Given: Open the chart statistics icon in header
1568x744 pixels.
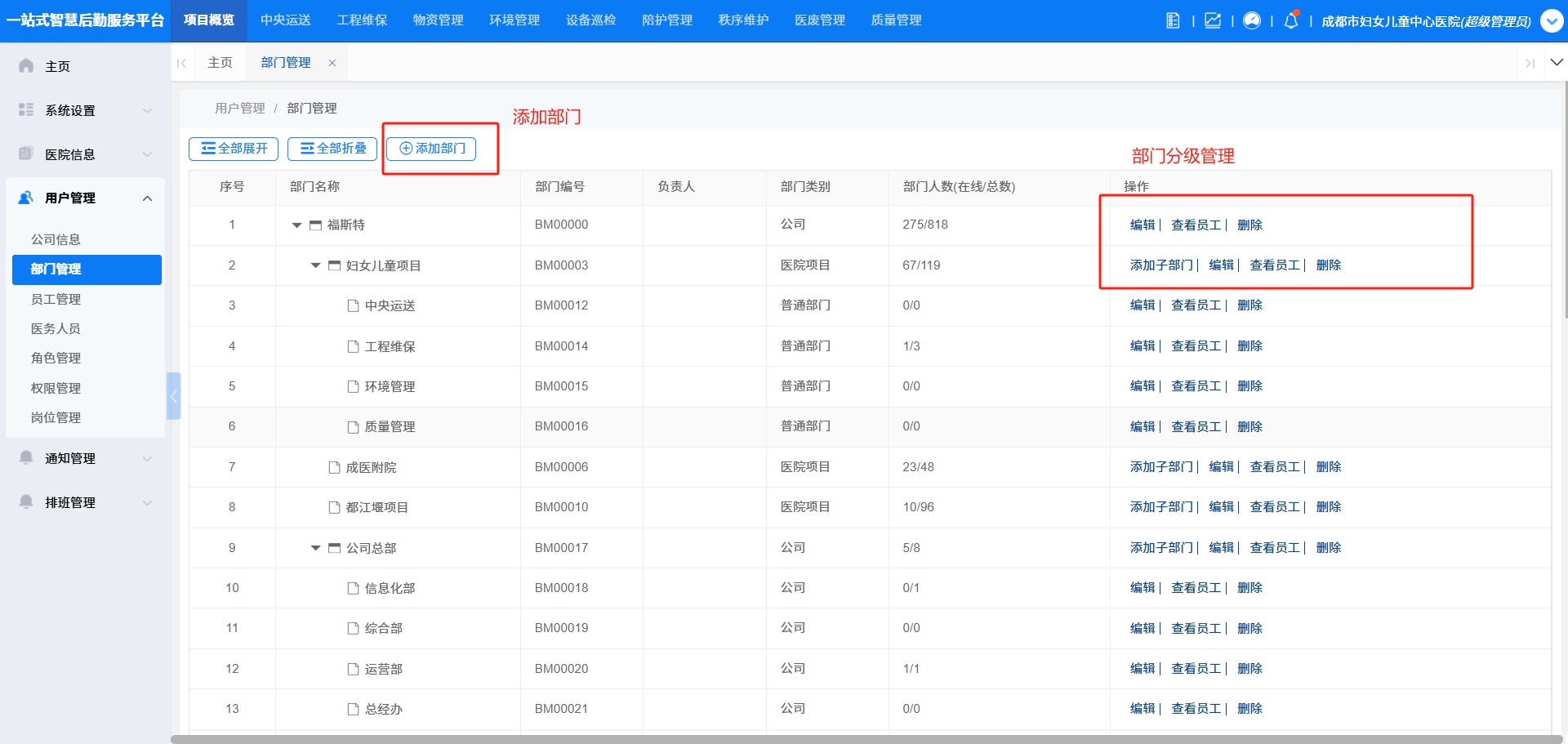Looking at the screenshot, I should 1213,20.
